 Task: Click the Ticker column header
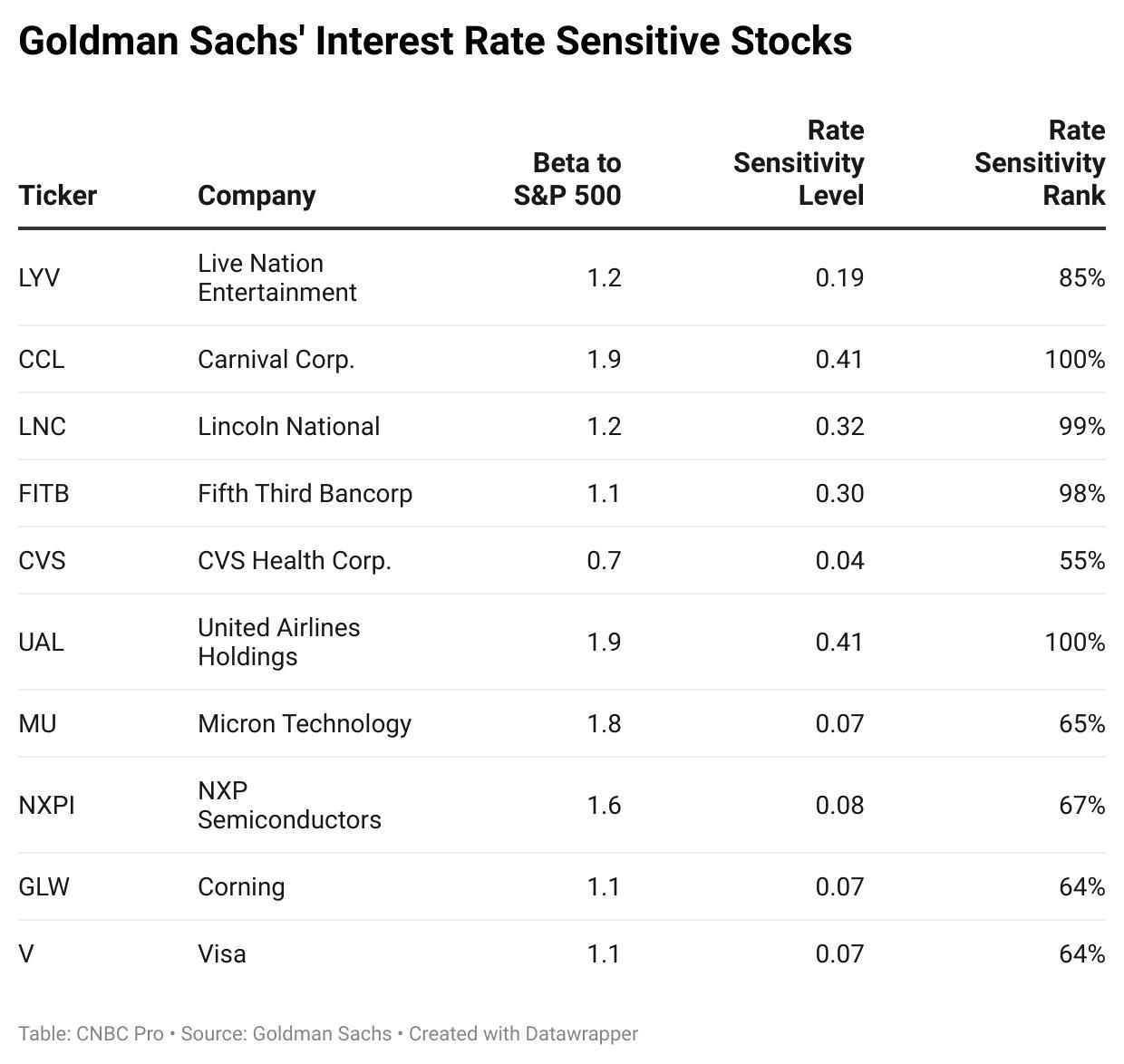tap(57, 196)
